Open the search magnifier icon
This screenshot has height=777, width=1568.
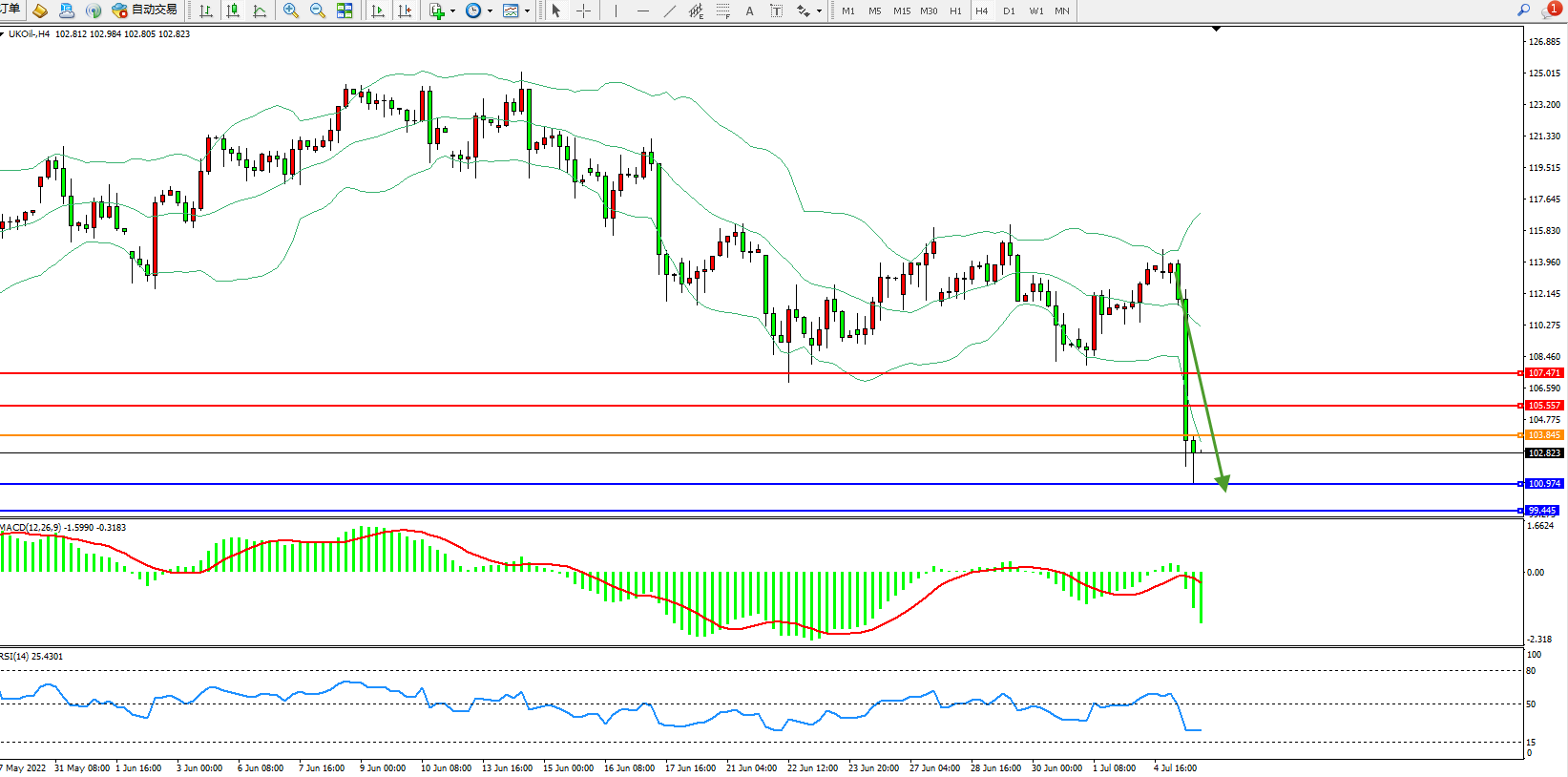click(x=1523, y=10)
